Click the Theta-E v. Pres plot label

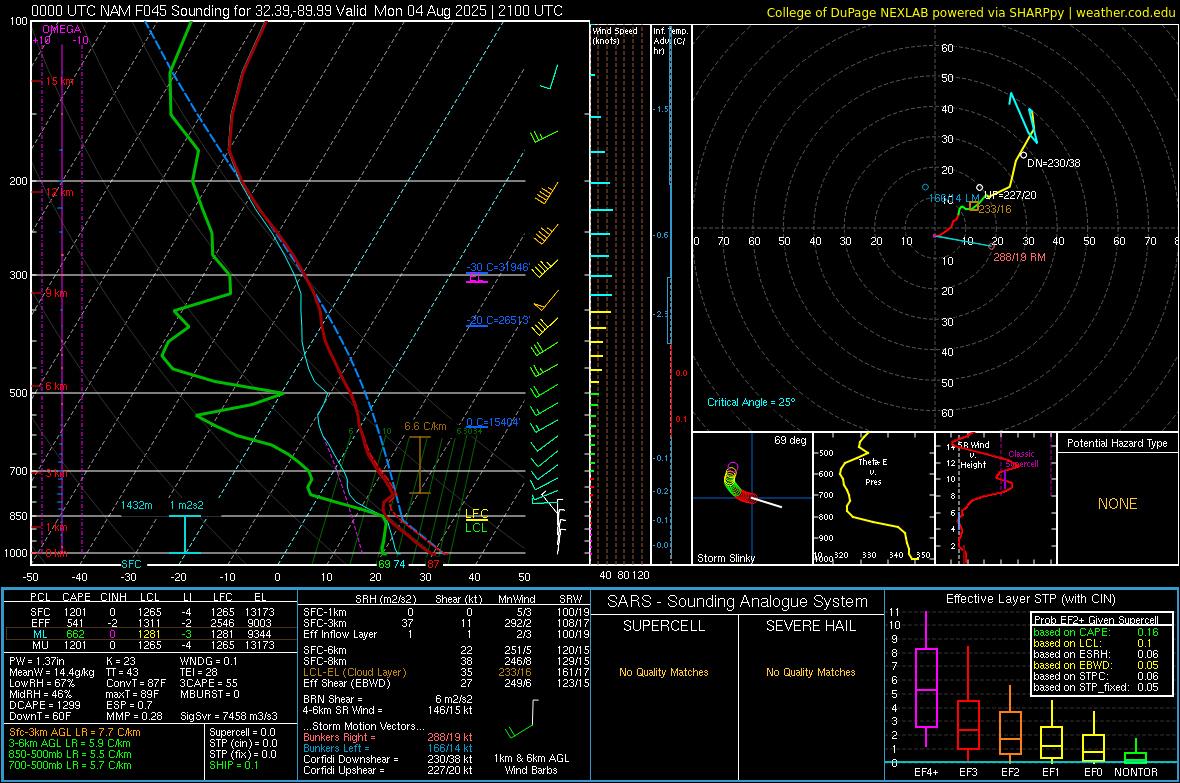point(873,471)
